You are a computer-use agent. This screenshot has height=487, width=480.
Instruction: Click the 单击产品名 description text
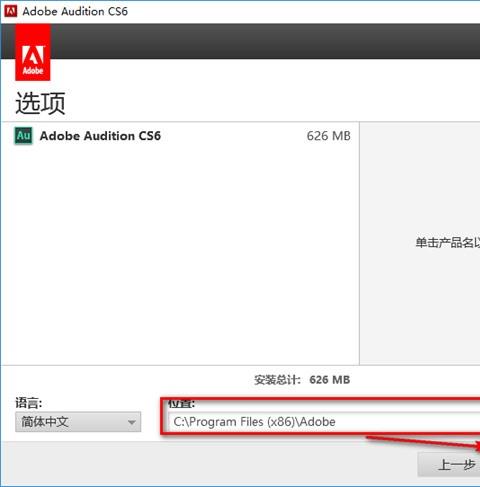click(448, 243)
